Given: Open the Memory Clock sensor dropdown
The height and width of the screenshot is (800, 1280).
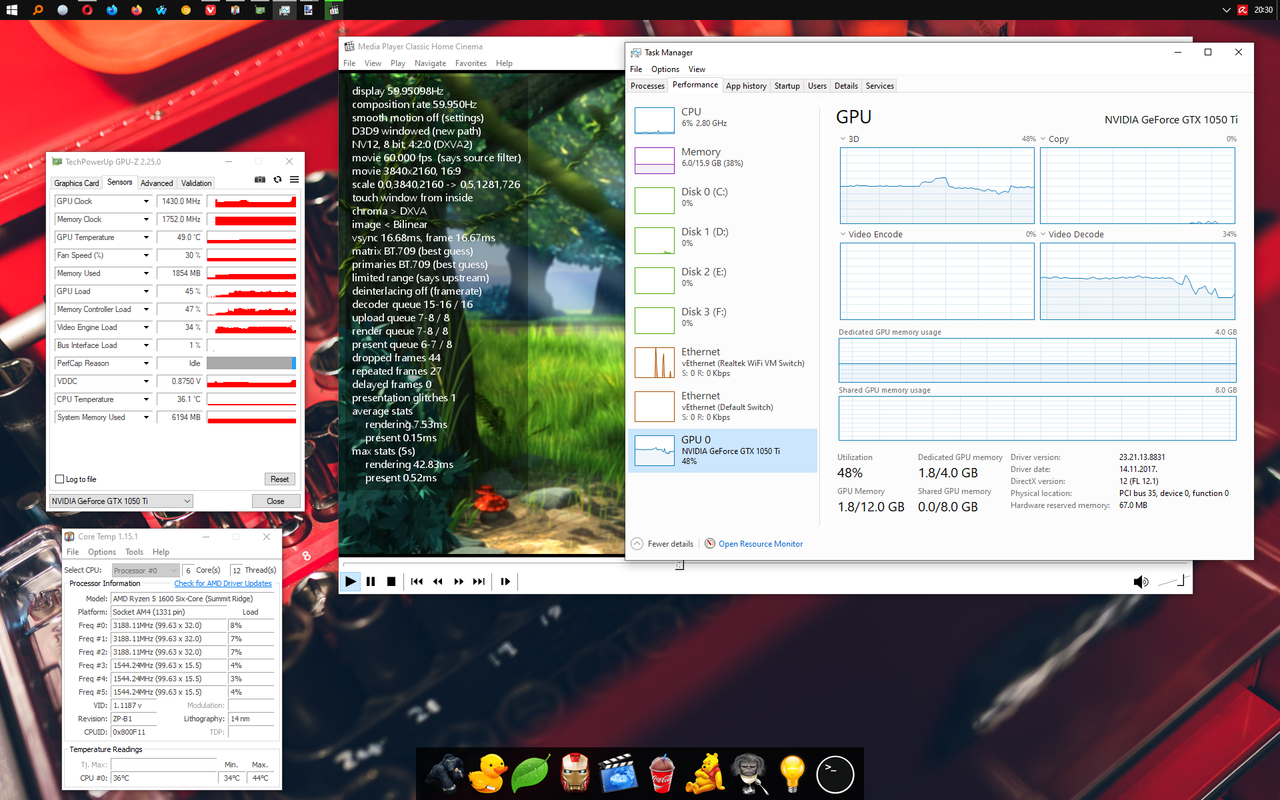Looking at the screenshot, I should click(146, 219).
